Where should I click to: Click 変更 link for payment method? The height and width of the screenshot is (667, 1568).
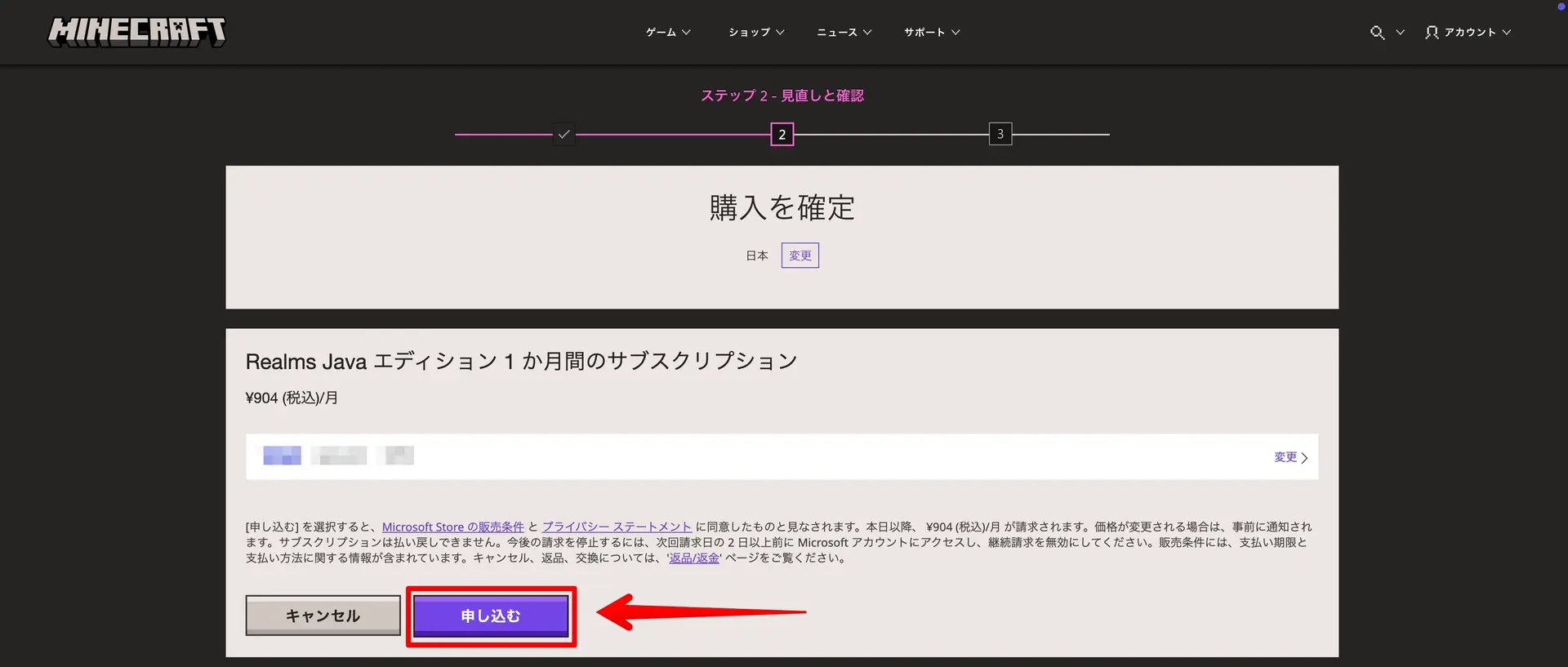[1290, 457]
